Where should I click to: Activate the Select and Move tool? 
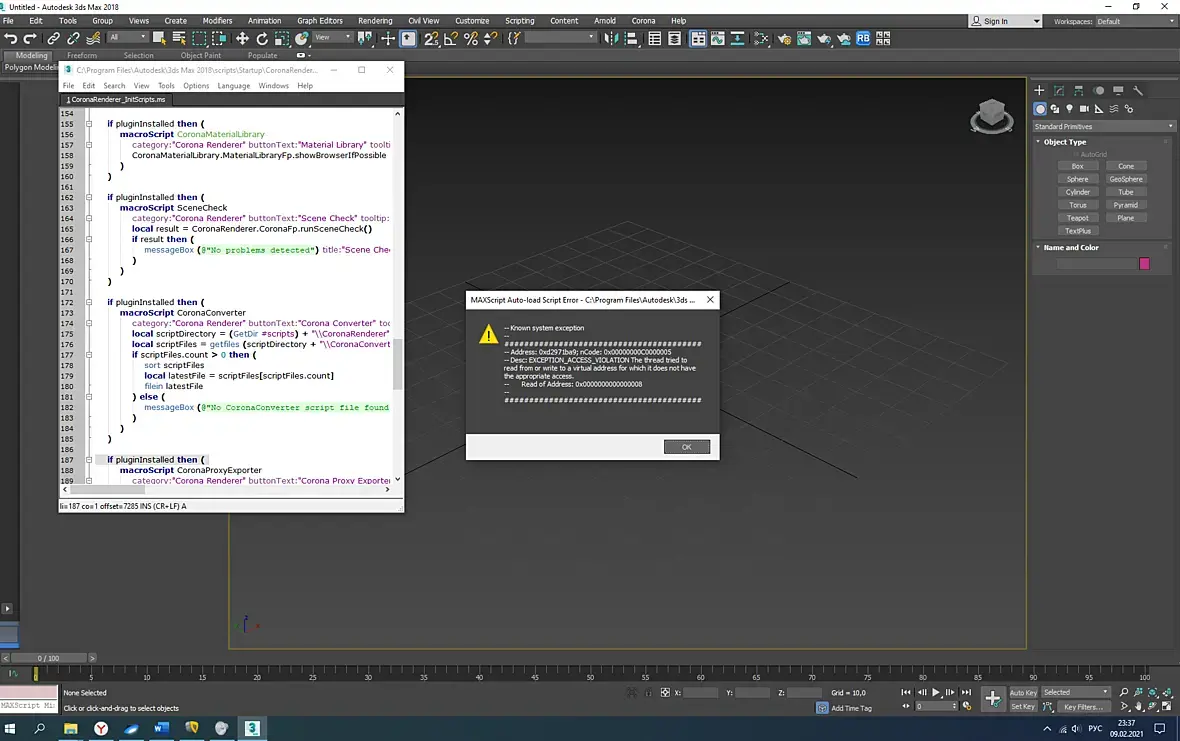[x=242, y=38]
